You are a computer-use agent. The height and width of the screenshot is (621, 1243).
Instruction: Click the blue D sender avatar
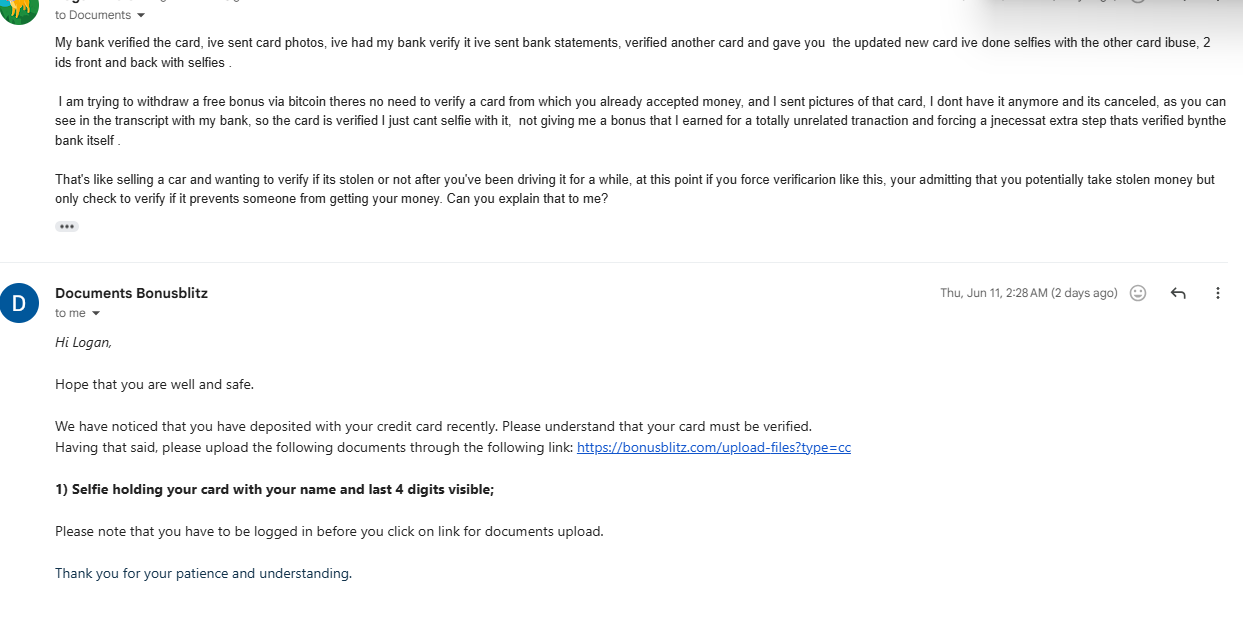pos(19,303)
